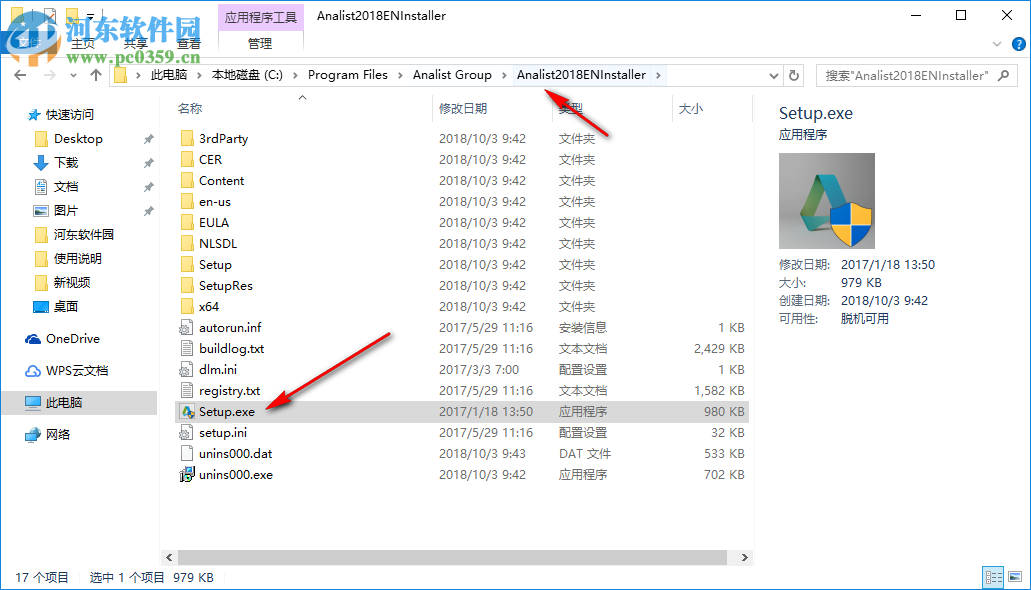Select the autorun.inf file icon
This screenshot has width=1031, height=590.
(x=187, y=328)
